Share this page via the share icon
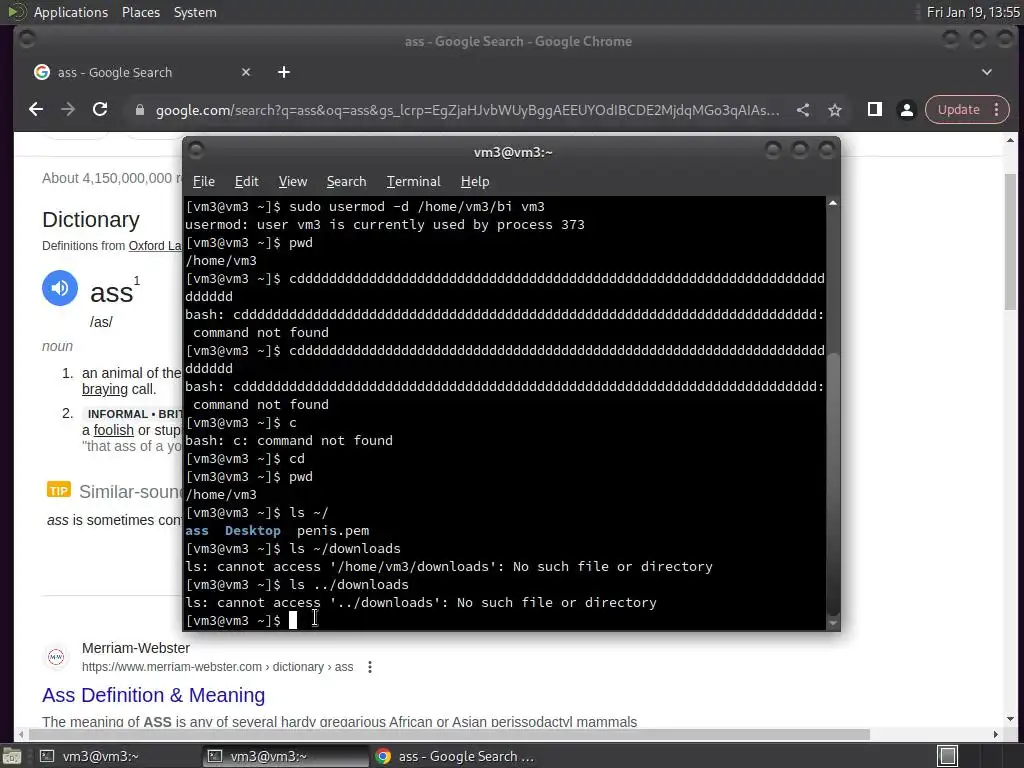Screen dimensions: 1024x768 [803, 110]
